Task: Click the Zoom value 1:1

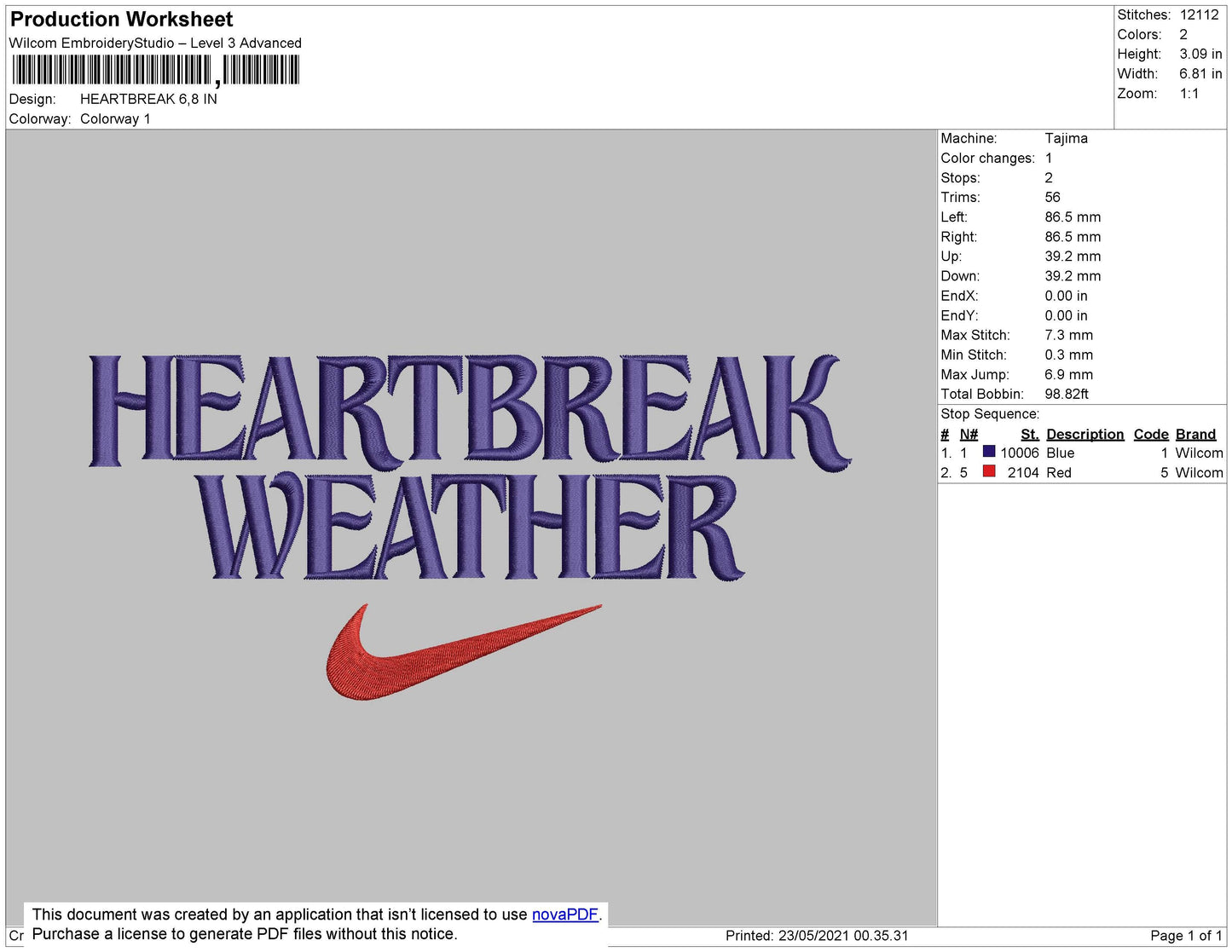Action: (1189, 94)
